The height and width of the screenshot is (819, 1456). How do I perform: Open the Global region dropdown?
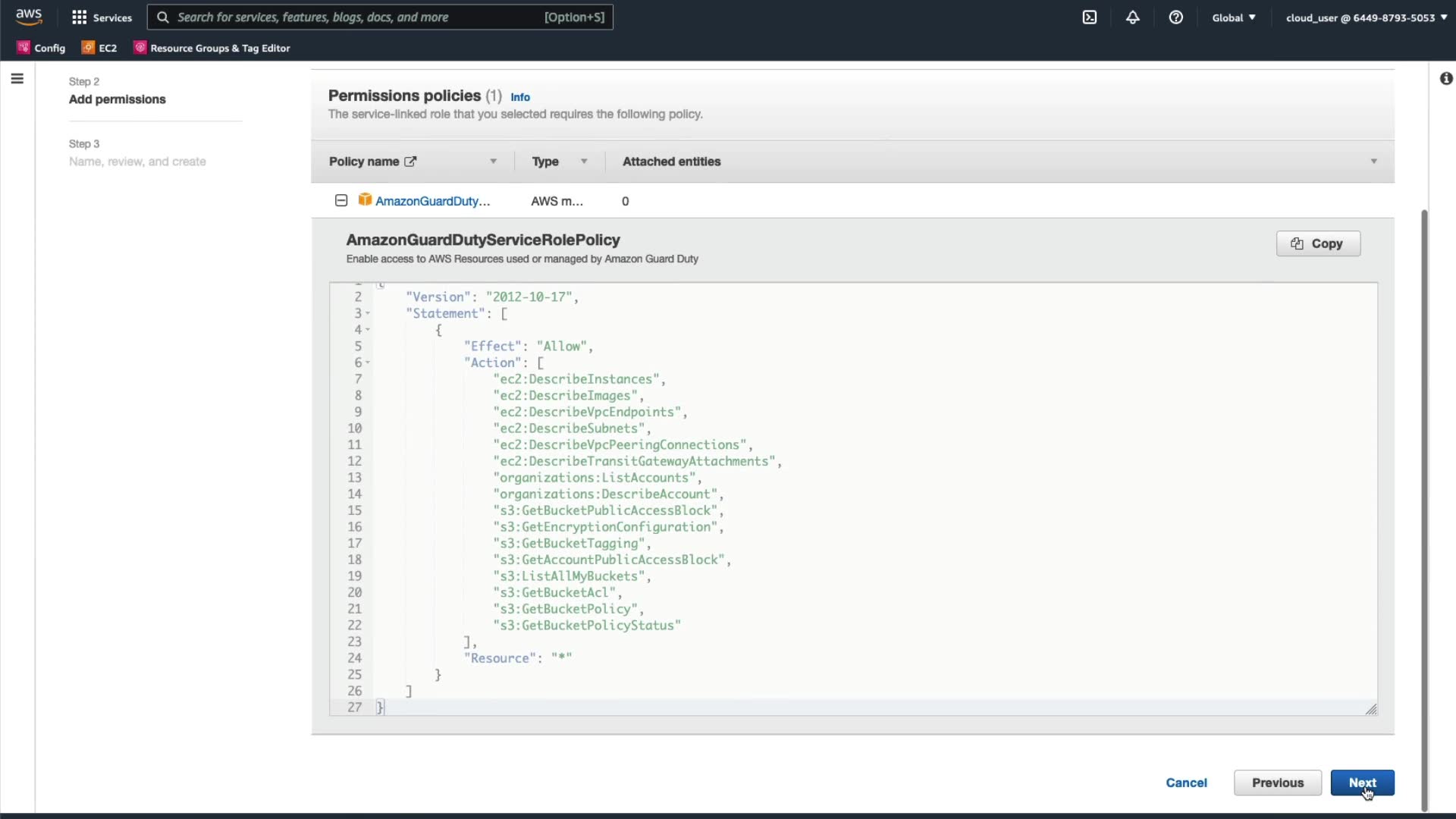pos(1233,17)
